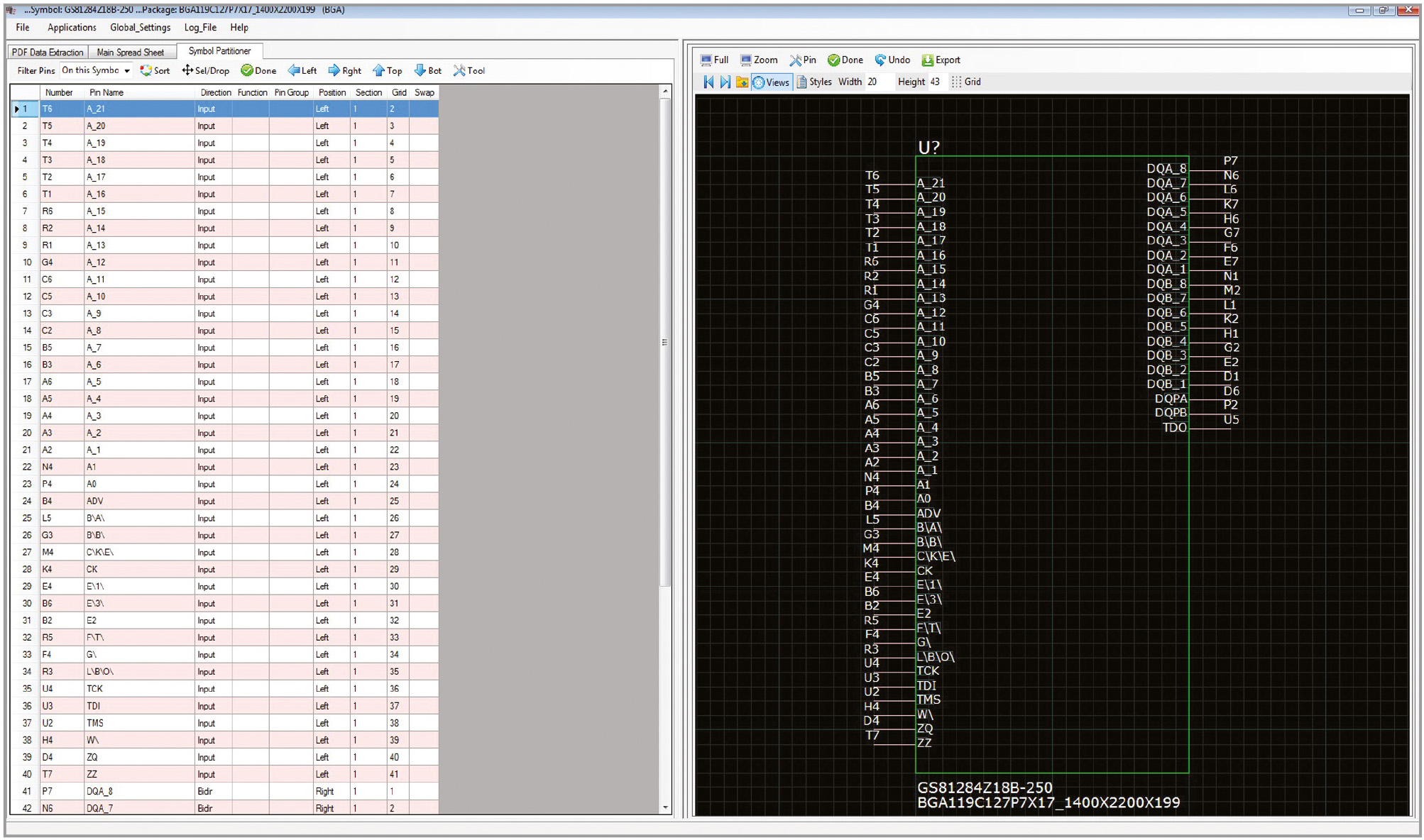Click the Pin Group column header
This screenshot has height=840, width=1424.
pyautogui.click(x=291, y=92)
